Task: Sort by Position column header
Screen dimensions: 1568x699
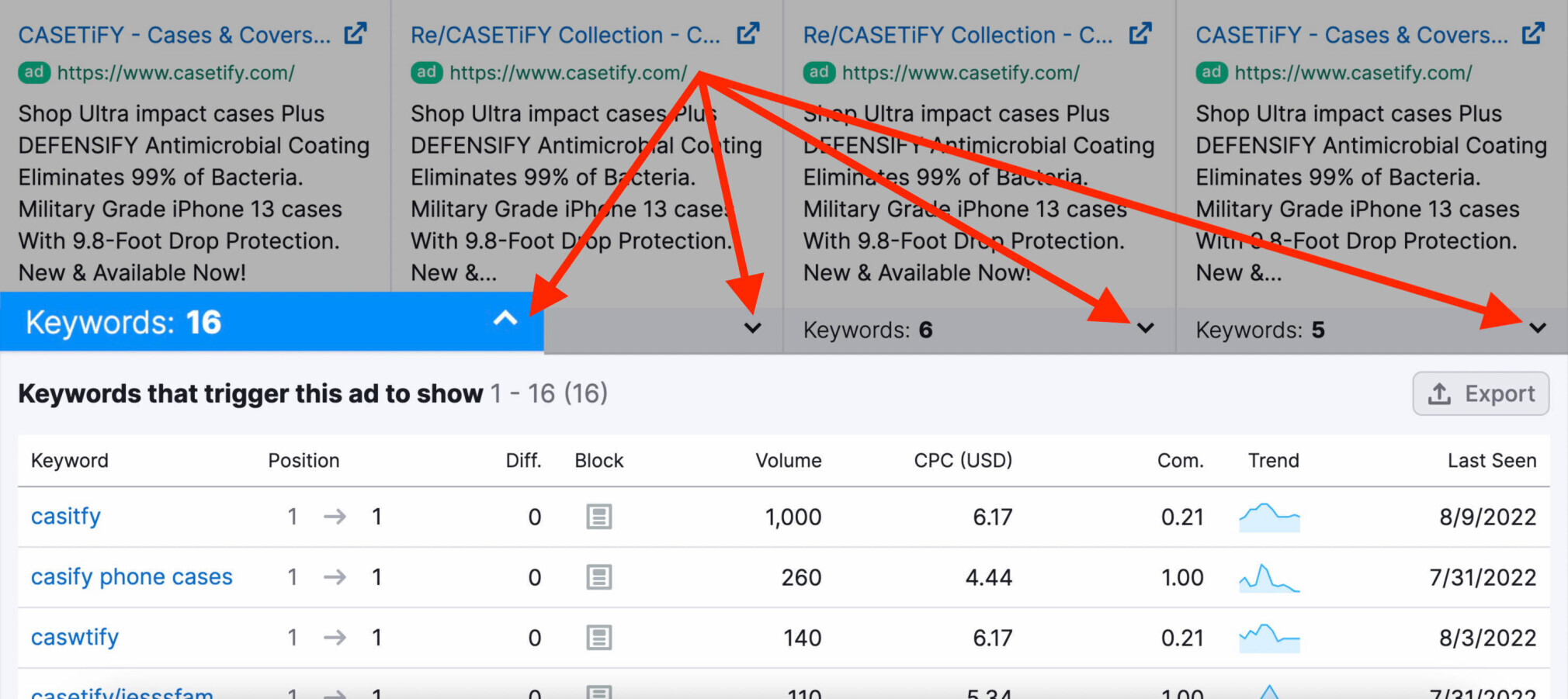Action: 304,461
